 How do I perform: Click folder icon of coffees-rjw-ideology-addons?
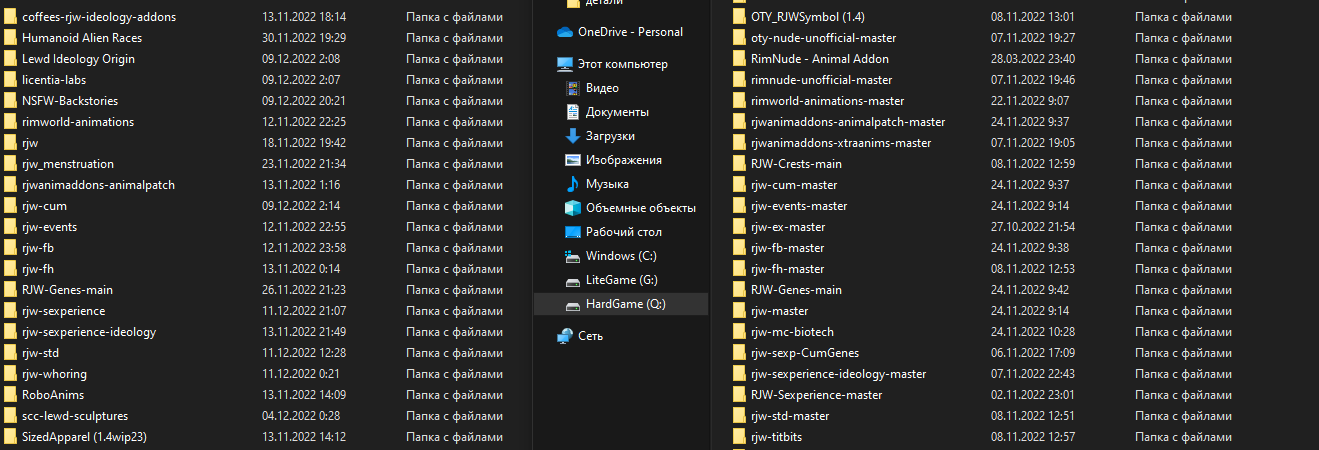click(10, 17)
